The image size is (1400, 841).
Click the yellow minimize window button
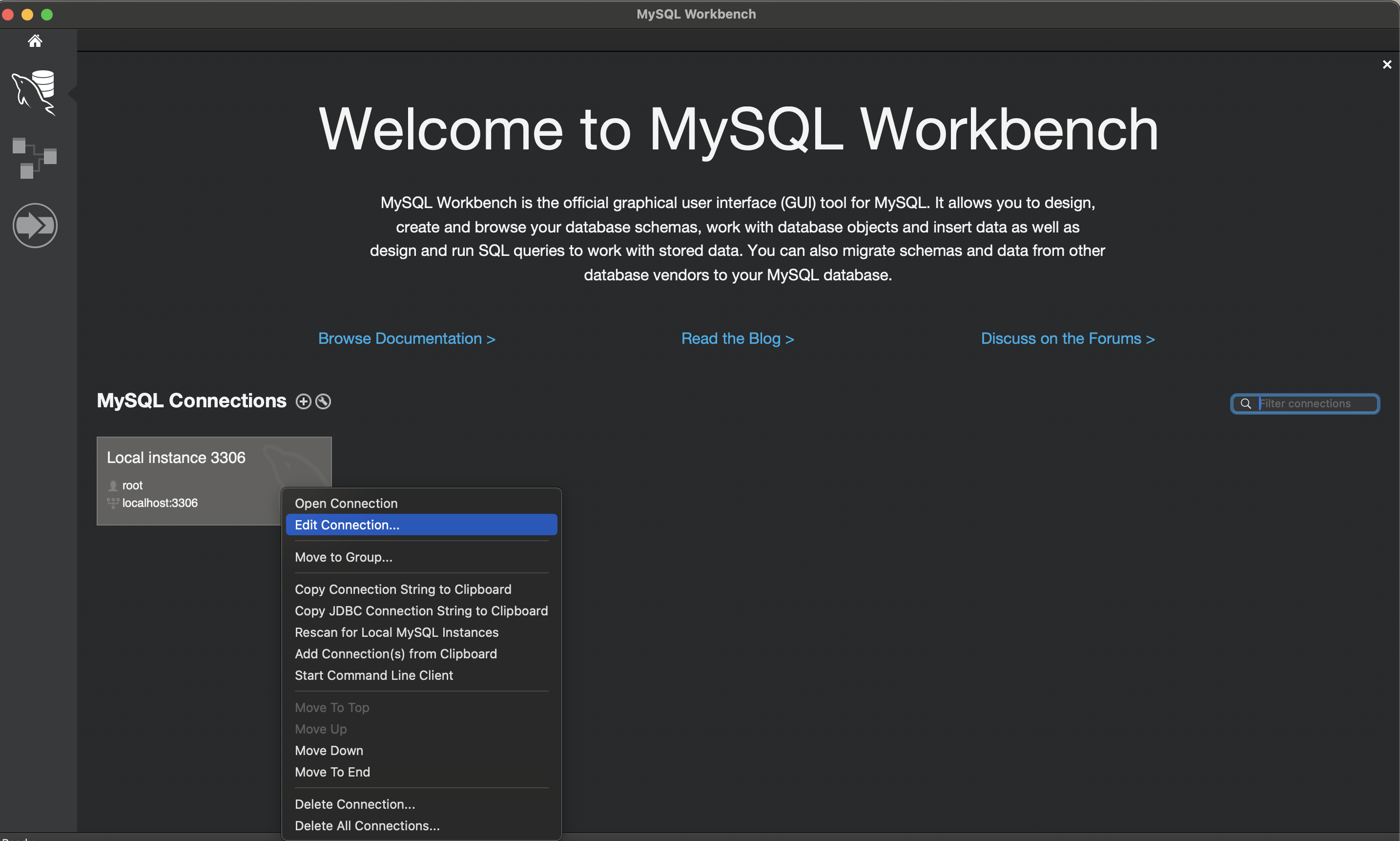click(x=27, y=14)
